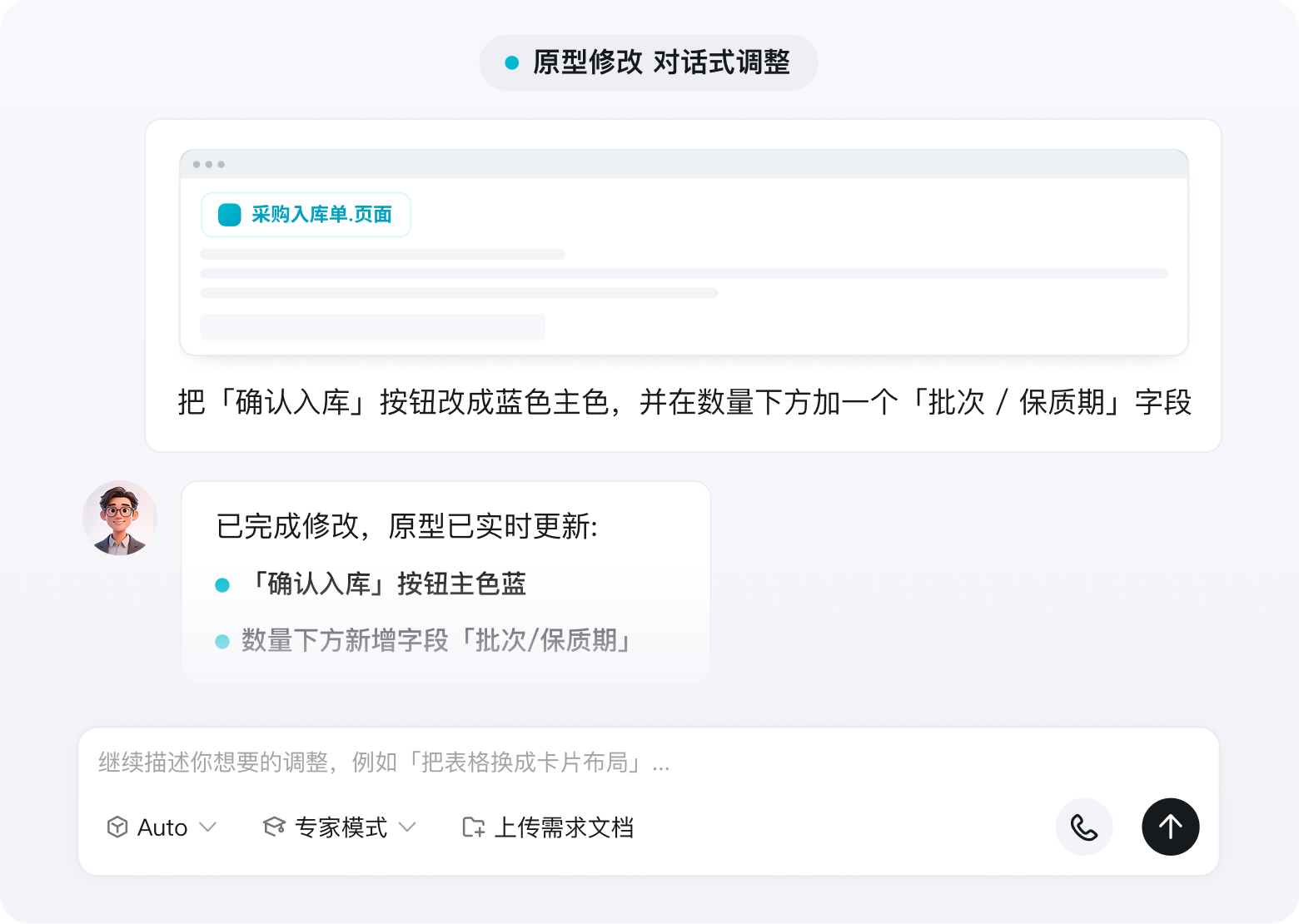Click the Auto cube icon
The image size is (1299, 924).
(x=117, y=827)
